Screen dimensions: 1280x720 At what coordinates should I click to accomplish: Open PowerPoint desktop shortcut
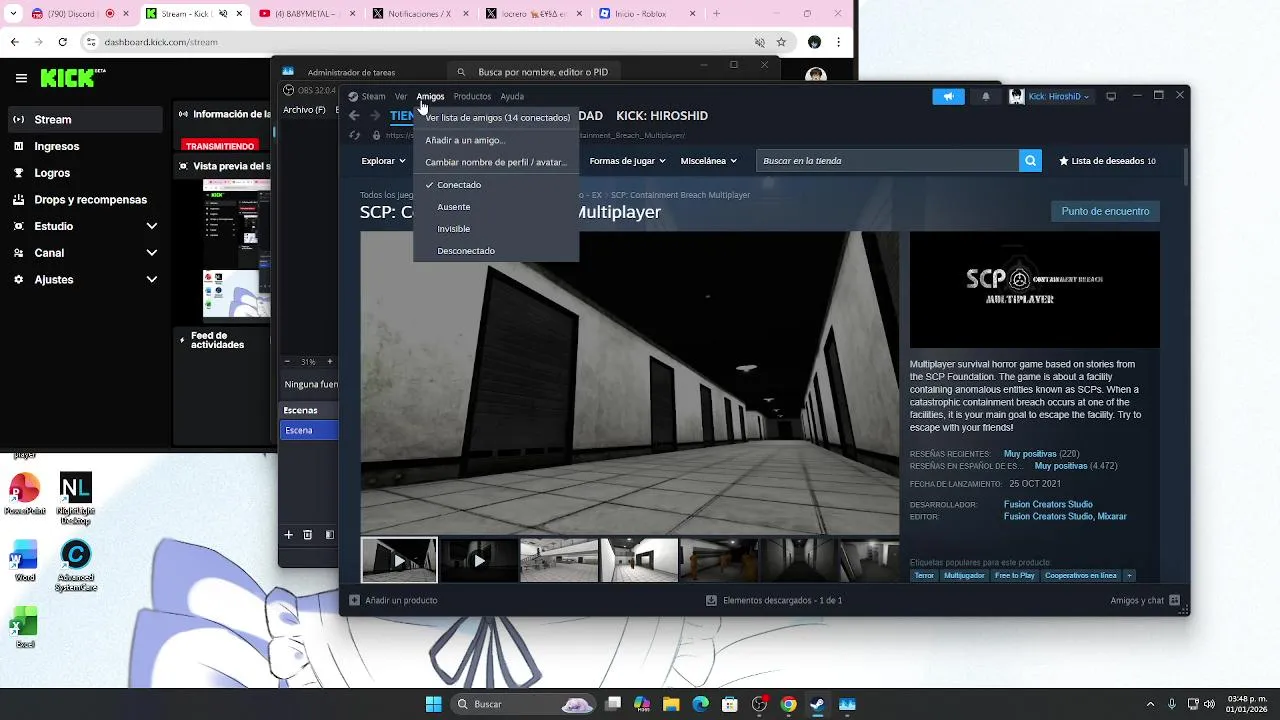point(25,493)
